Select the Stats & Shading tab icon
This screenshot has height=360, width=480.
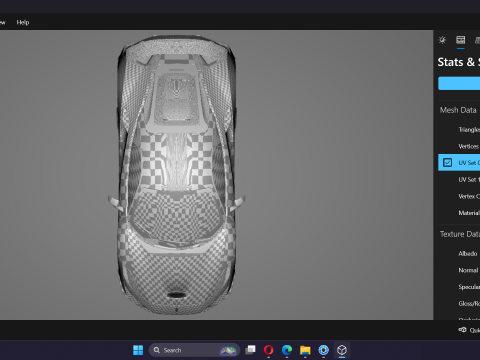point(461,40)
